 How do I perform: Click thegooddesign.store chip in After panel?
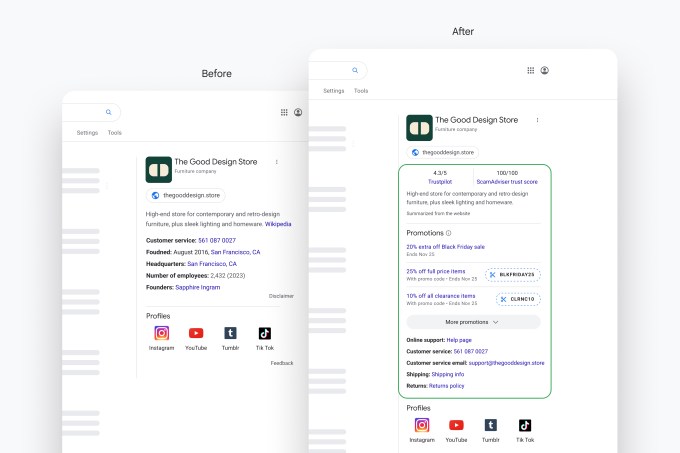[443, 153]
